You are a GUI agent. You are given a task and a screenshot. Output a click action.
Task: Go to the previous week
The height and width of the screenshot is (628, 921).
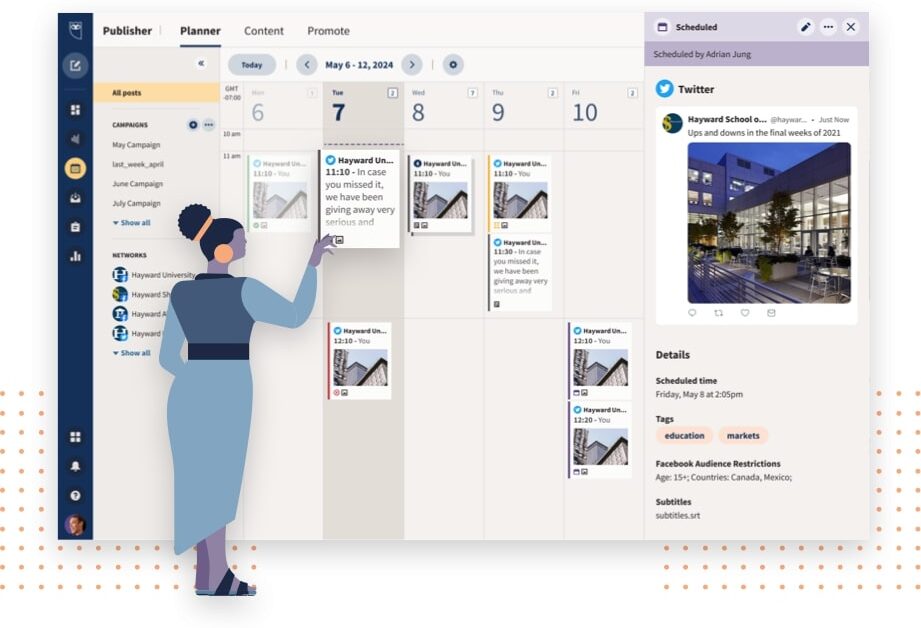click(307, 65)
